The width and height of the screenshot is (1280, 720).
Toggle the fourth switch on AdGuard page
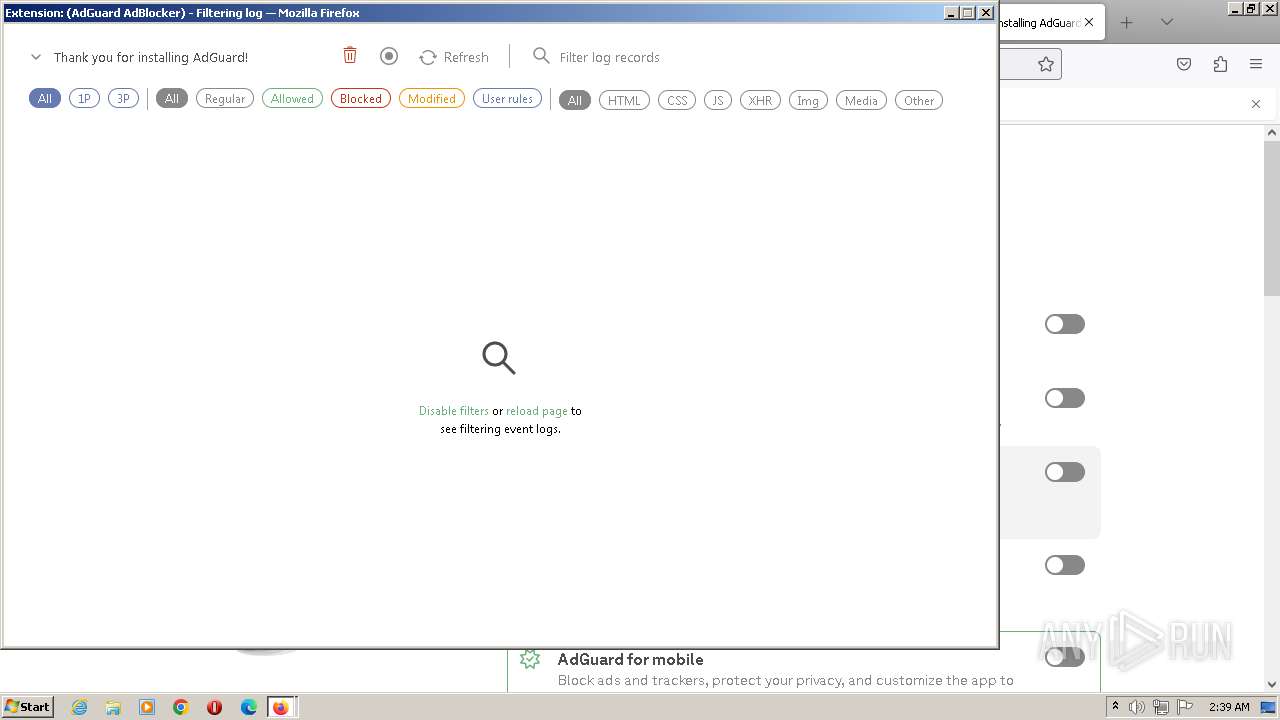[1065, 565]
